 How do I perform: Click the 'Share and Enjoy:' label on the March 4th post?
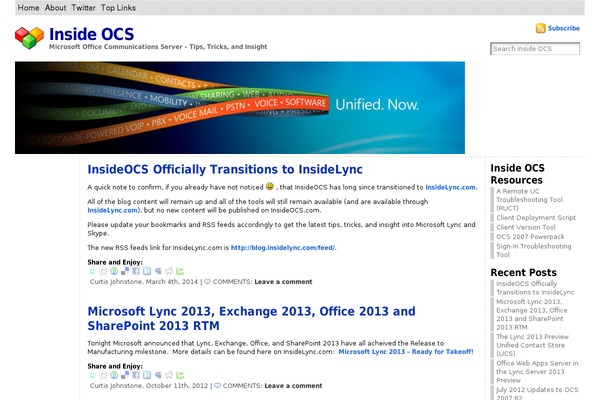(115, 262)
